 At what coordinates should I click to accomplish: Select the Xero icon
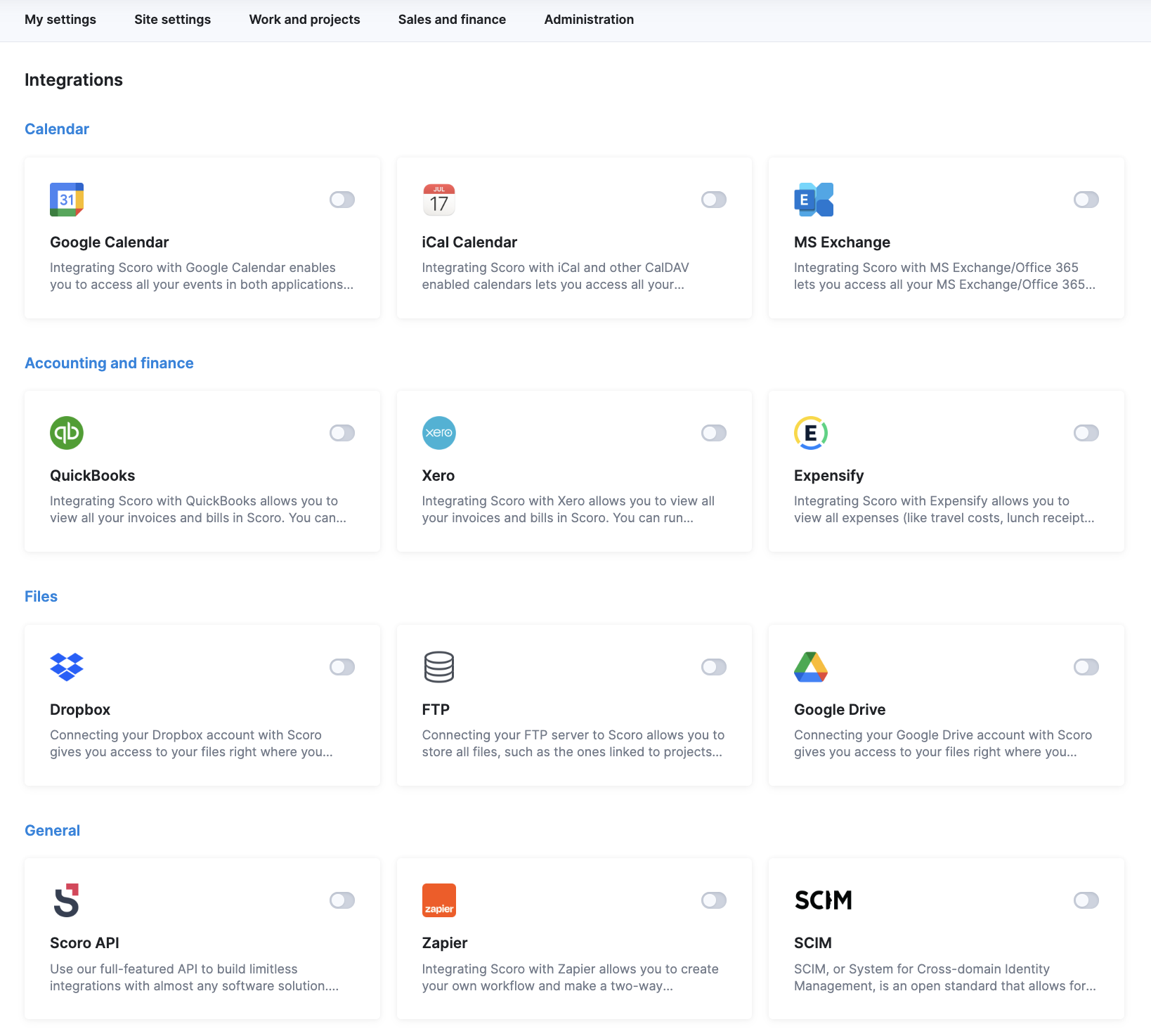[x=438, y=433]
